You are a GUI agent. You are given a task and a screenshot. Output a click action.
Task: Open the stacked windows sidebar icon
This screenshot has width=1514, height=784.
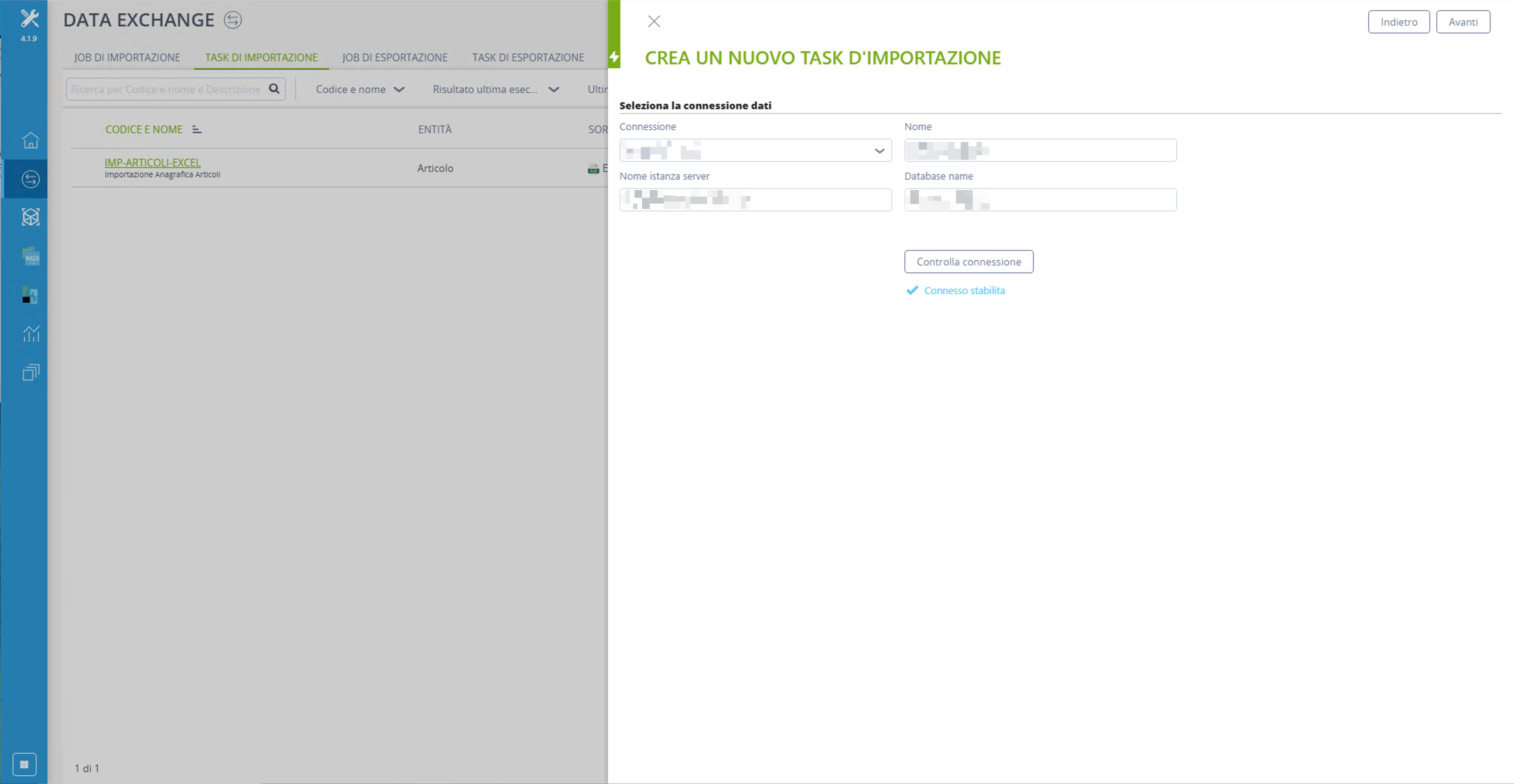coord(31,372)
